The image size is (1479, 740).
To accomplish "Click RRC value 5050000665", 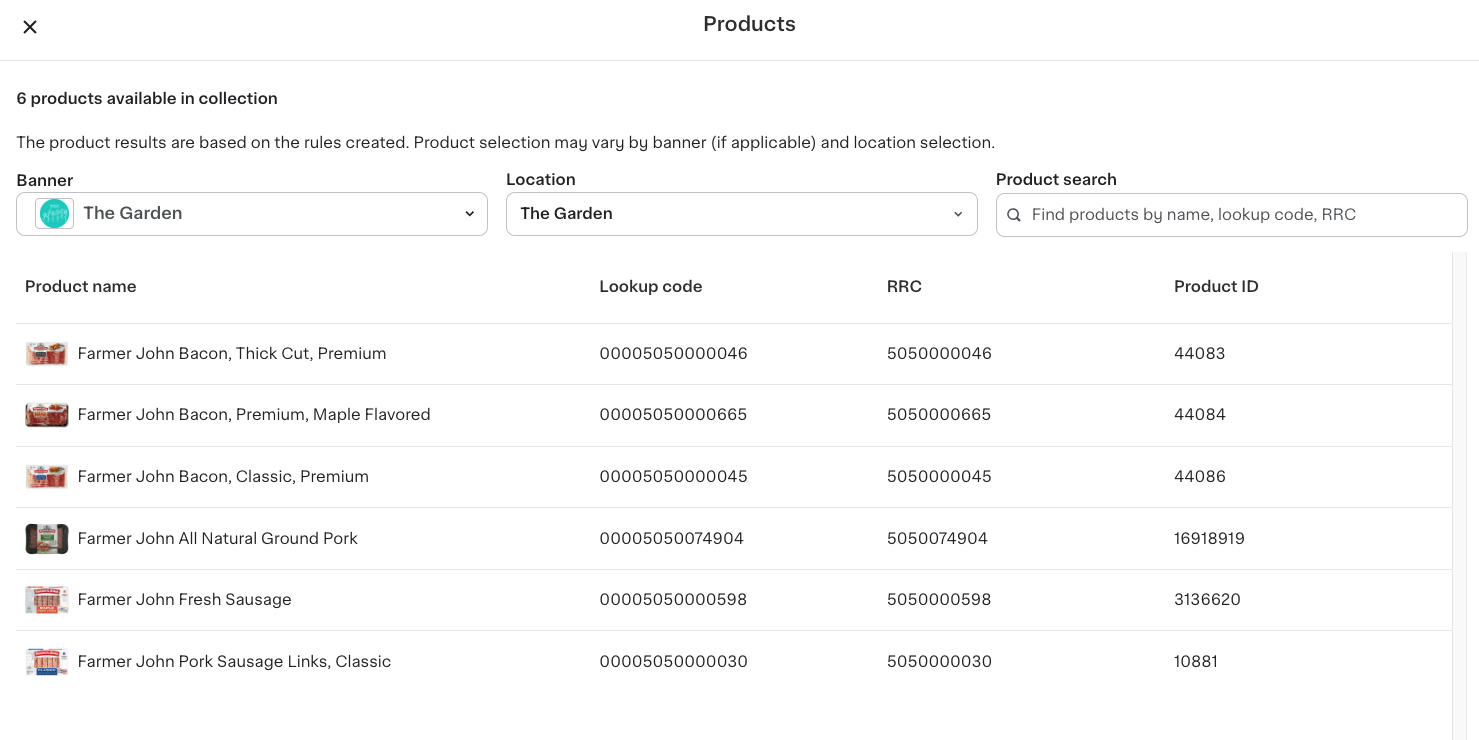I will pyautogui.click(x=939, y=415).
